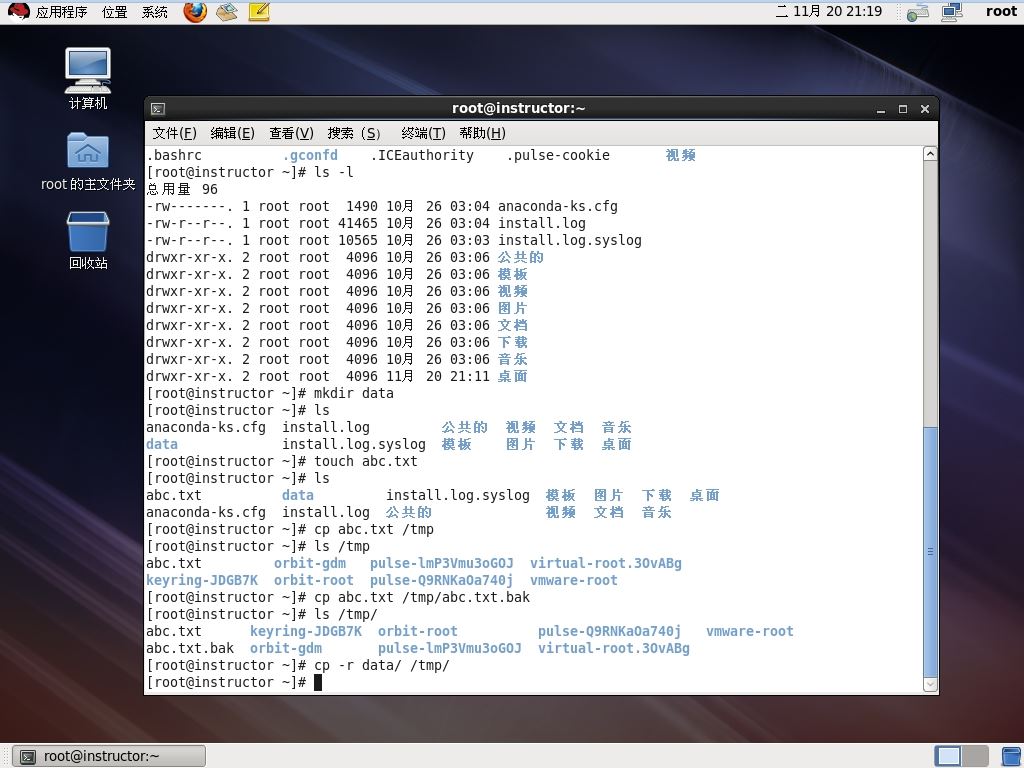Click the network status tray icon
This screenshot has width=1024, height=768.
click(x=918, y=12)
